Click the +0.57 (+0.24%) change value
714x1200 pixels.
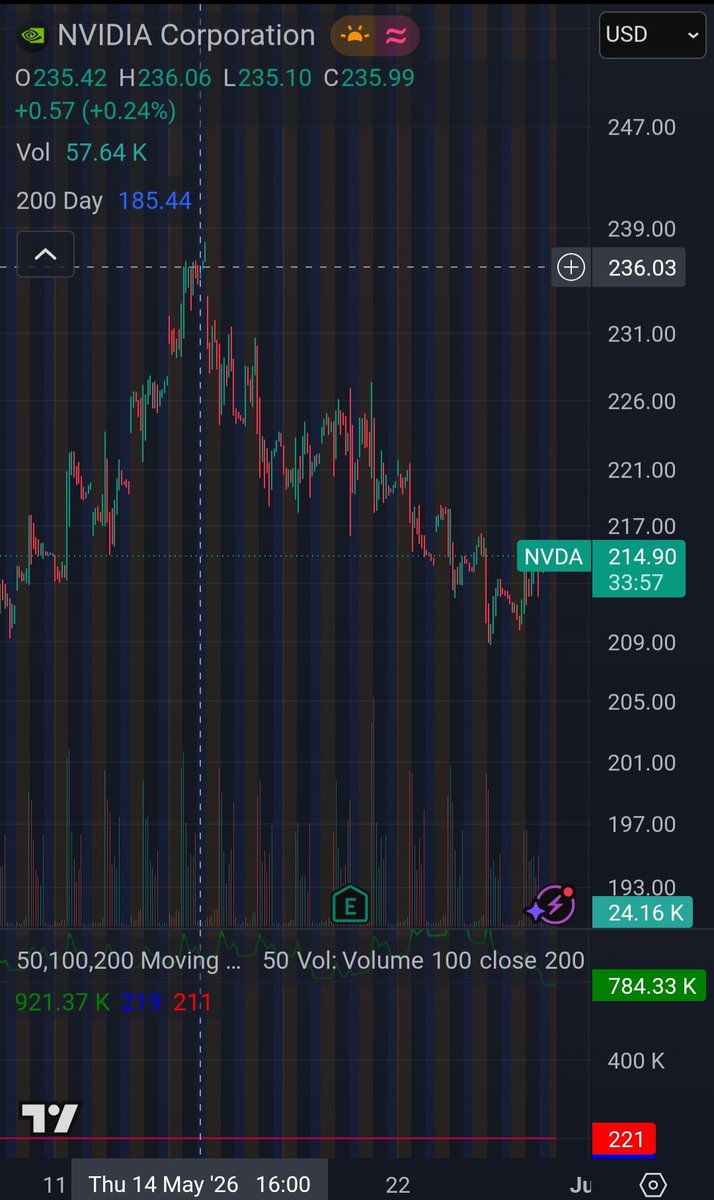[x=95, y=110]
